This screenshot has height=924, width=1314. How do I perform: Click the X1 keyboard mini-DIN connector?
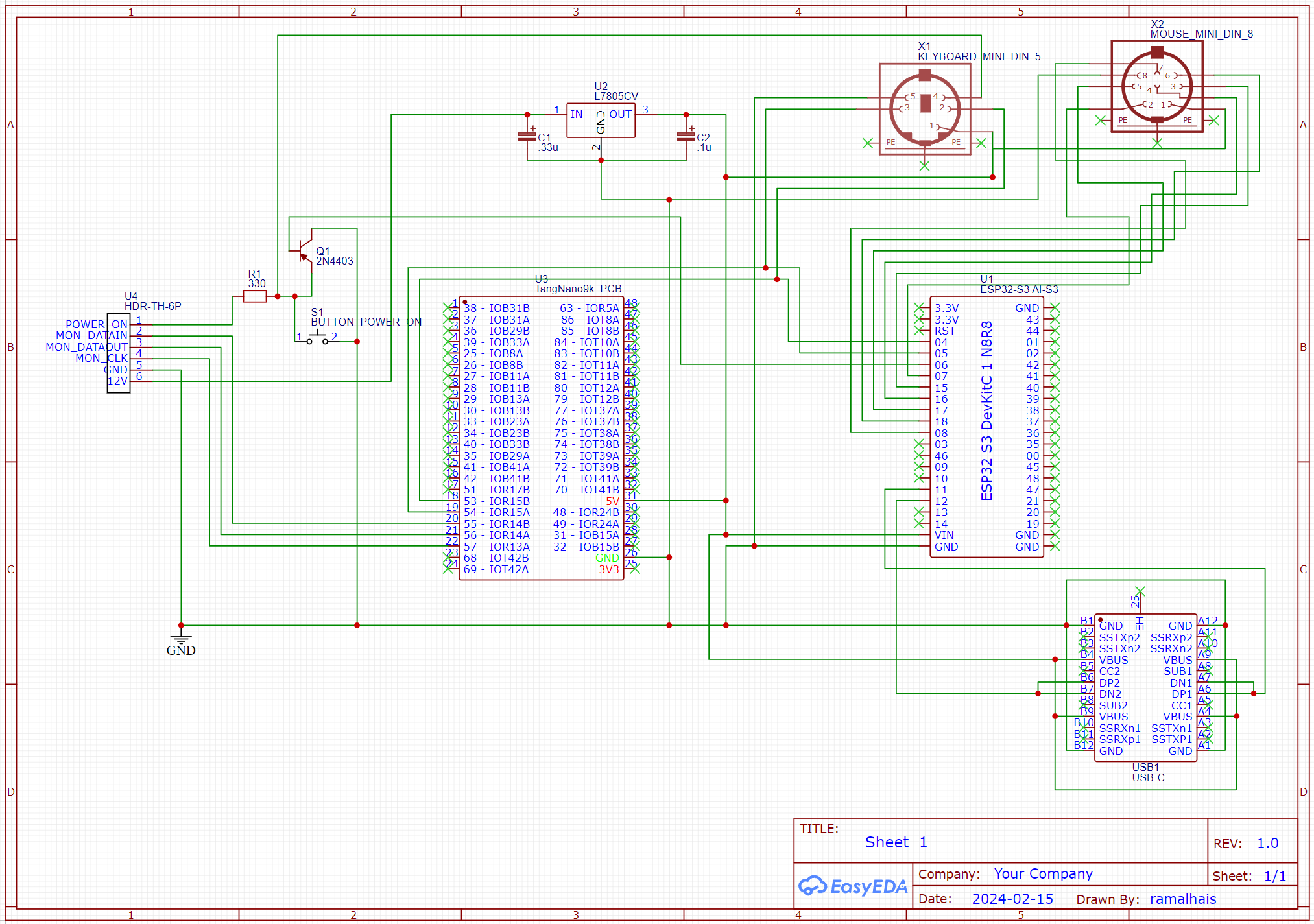coord(924,109)
